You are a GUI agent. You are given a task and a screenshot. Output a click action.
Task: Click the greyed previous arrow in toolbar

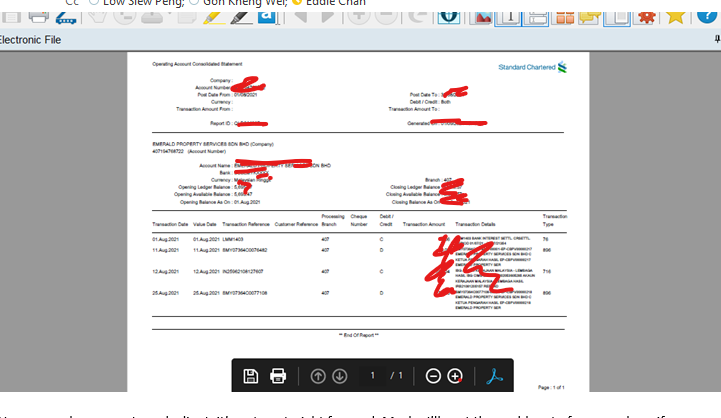click(x=300, y=17)
